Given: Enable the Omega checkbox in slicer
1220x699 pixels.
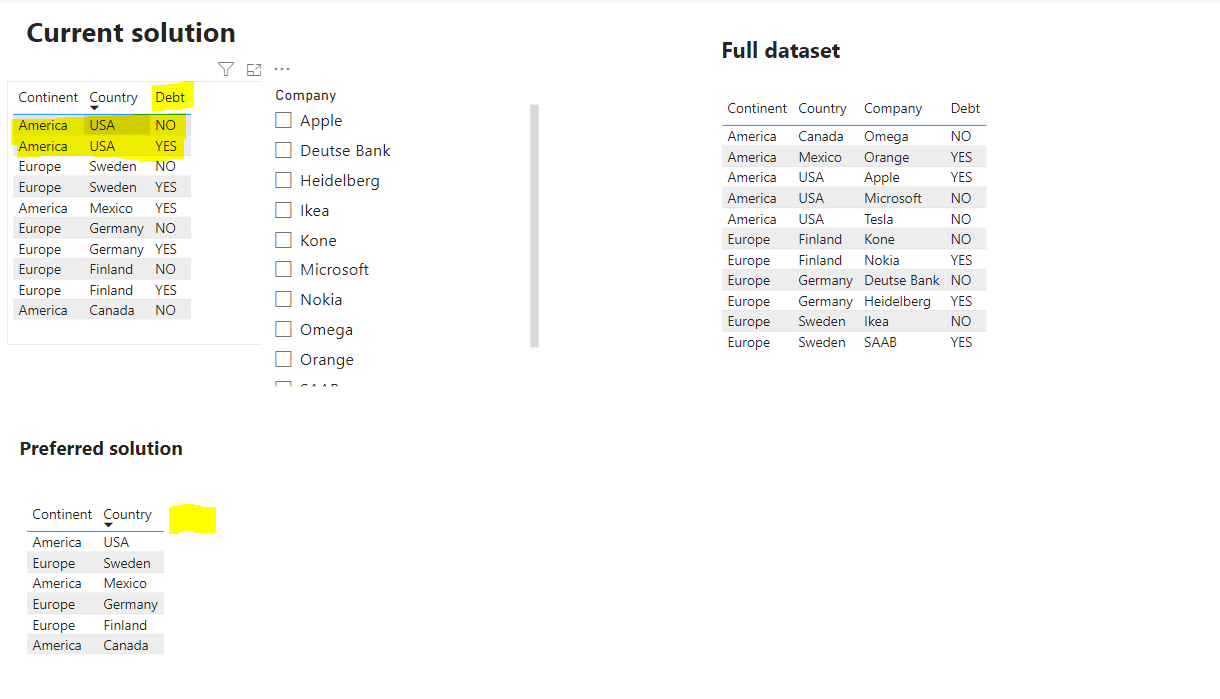Looking at the screenshot, I should [x=283, y=329].
